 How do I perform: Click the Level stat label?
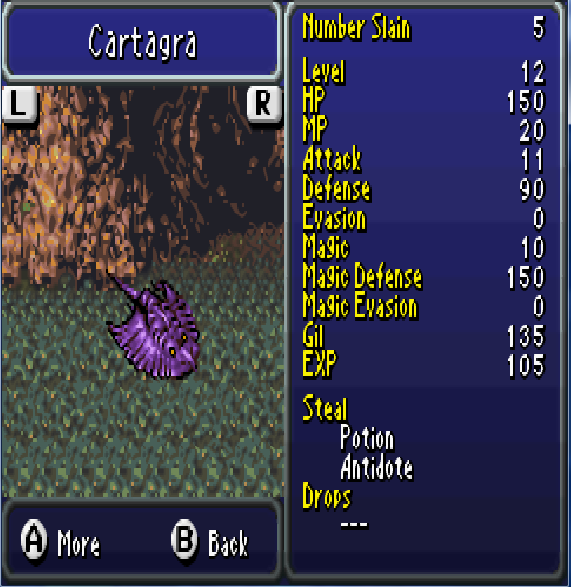coord(324,71)
